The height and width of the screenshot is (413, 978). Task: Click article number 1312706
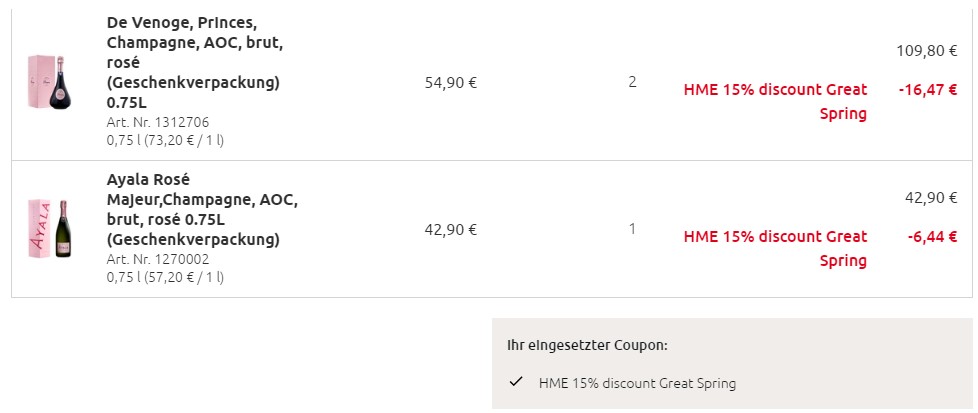(x=158, y=122)
